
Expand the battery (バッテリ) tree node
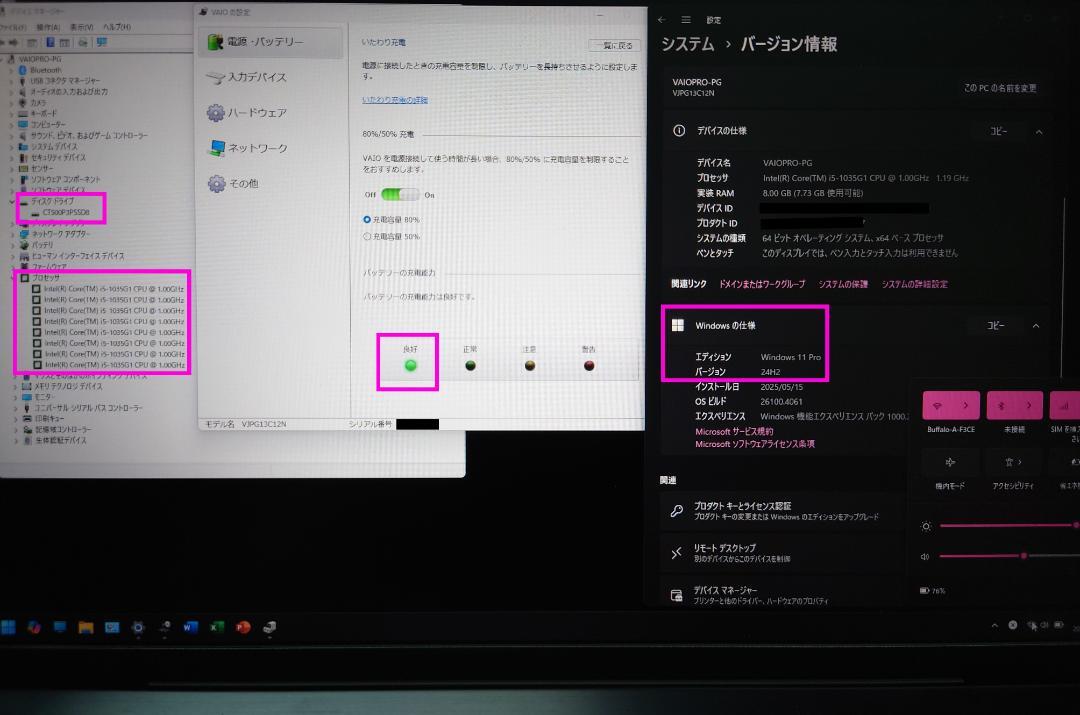[x=13, y=245]
